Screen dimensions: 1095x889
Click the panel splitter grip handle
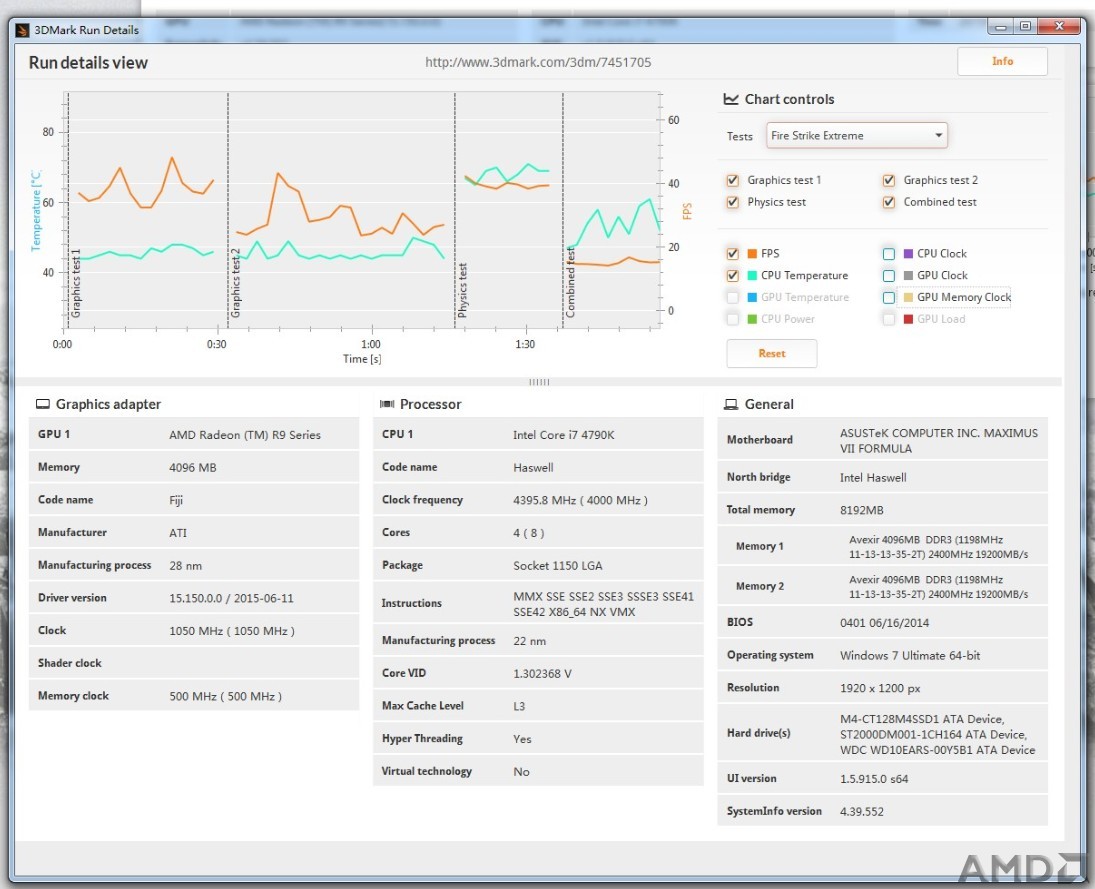pyautogui.click(x=539, y=382)
